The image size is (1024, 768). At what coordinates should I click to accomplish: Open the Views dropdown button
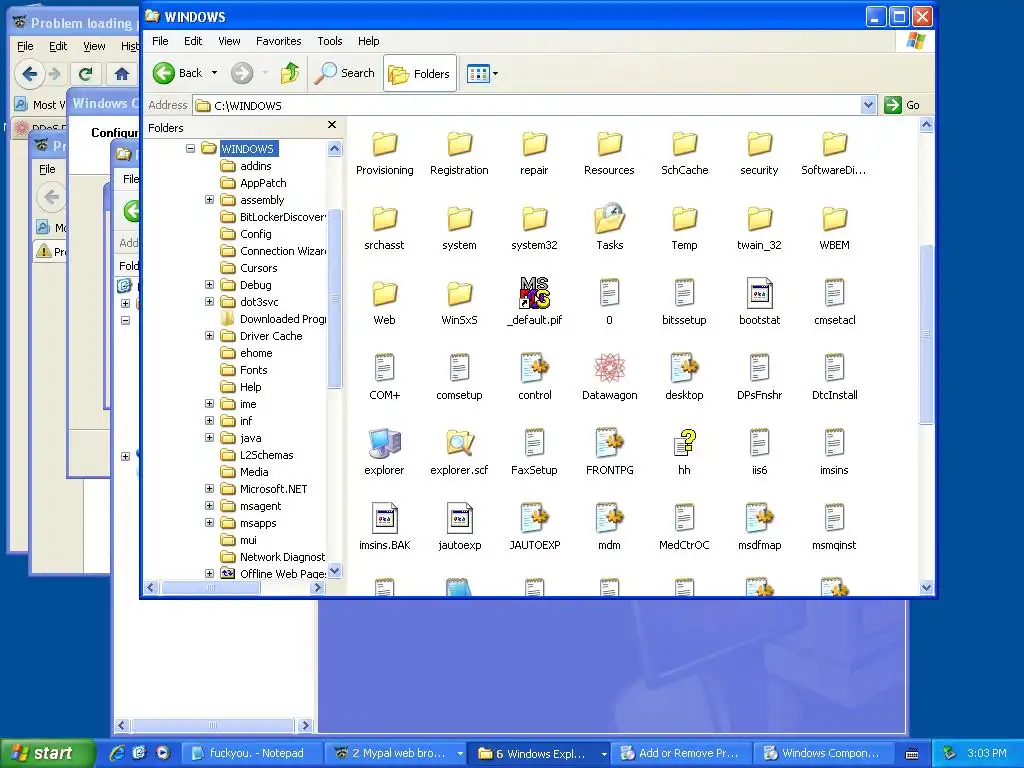[482, 74]
